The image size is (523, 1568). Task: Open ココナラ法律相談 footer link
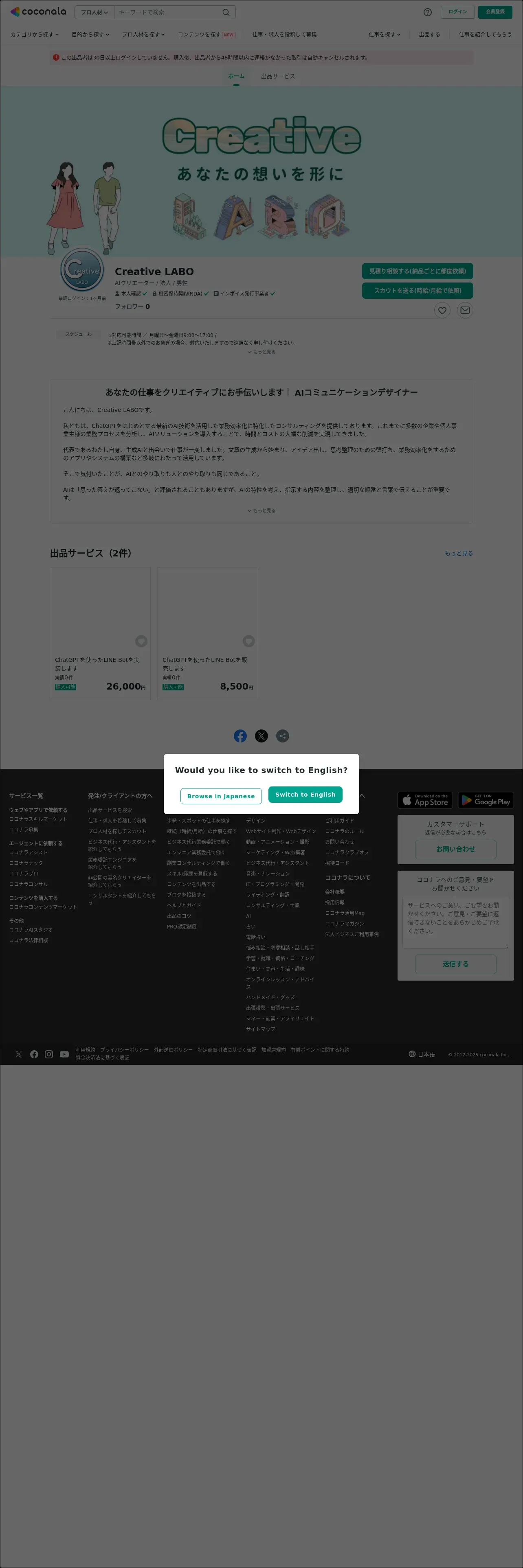tap(29, 940)
